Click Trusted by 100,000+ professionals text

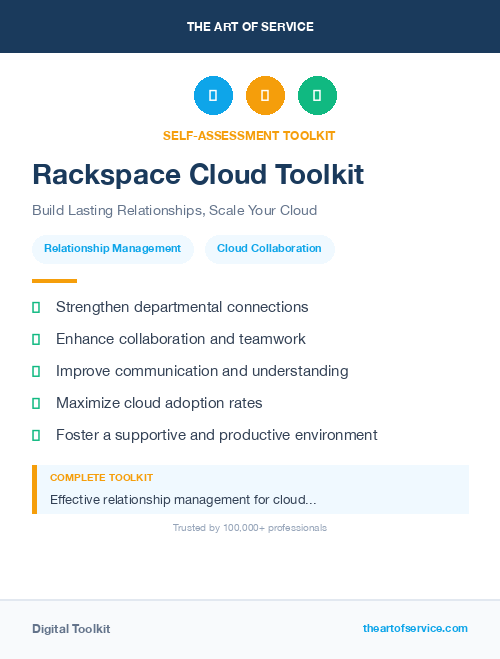[250, 527]
